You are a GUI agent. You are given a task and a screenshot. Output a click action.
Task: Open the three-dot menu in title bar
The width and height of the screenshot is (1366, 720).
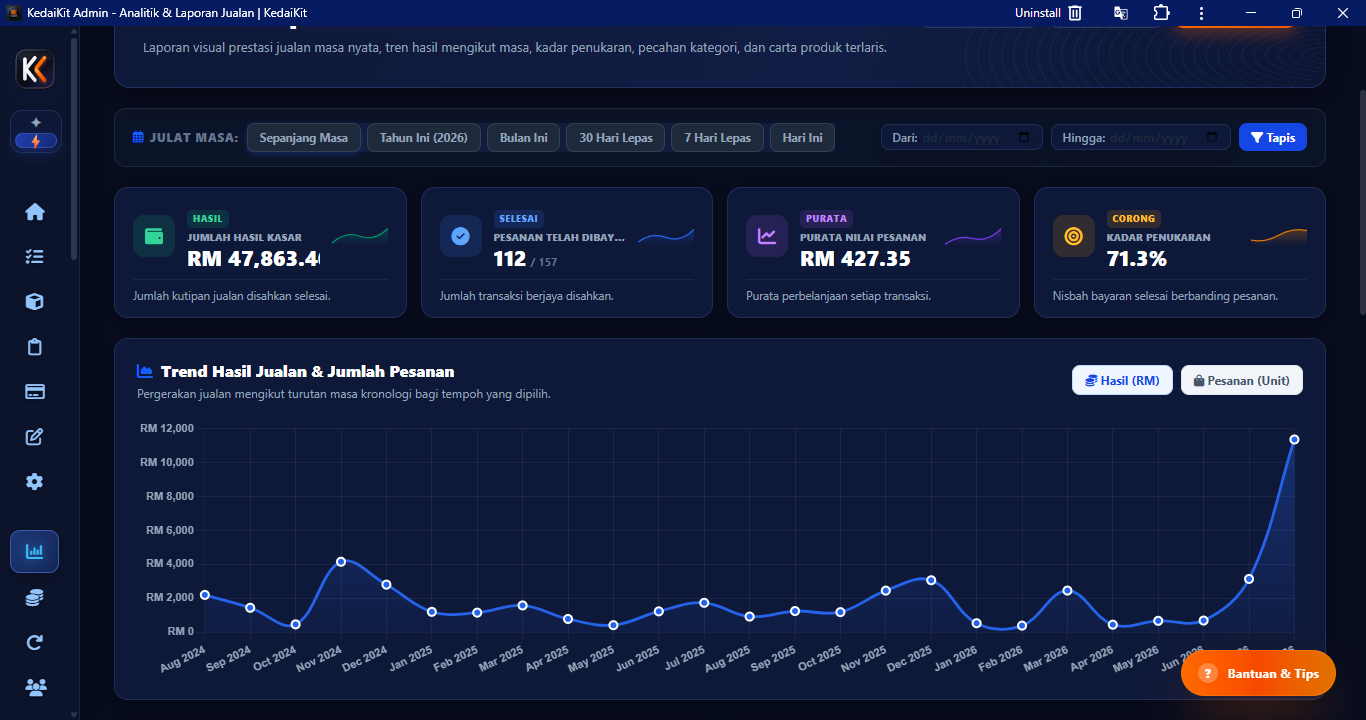click(x=1201, y=13)
